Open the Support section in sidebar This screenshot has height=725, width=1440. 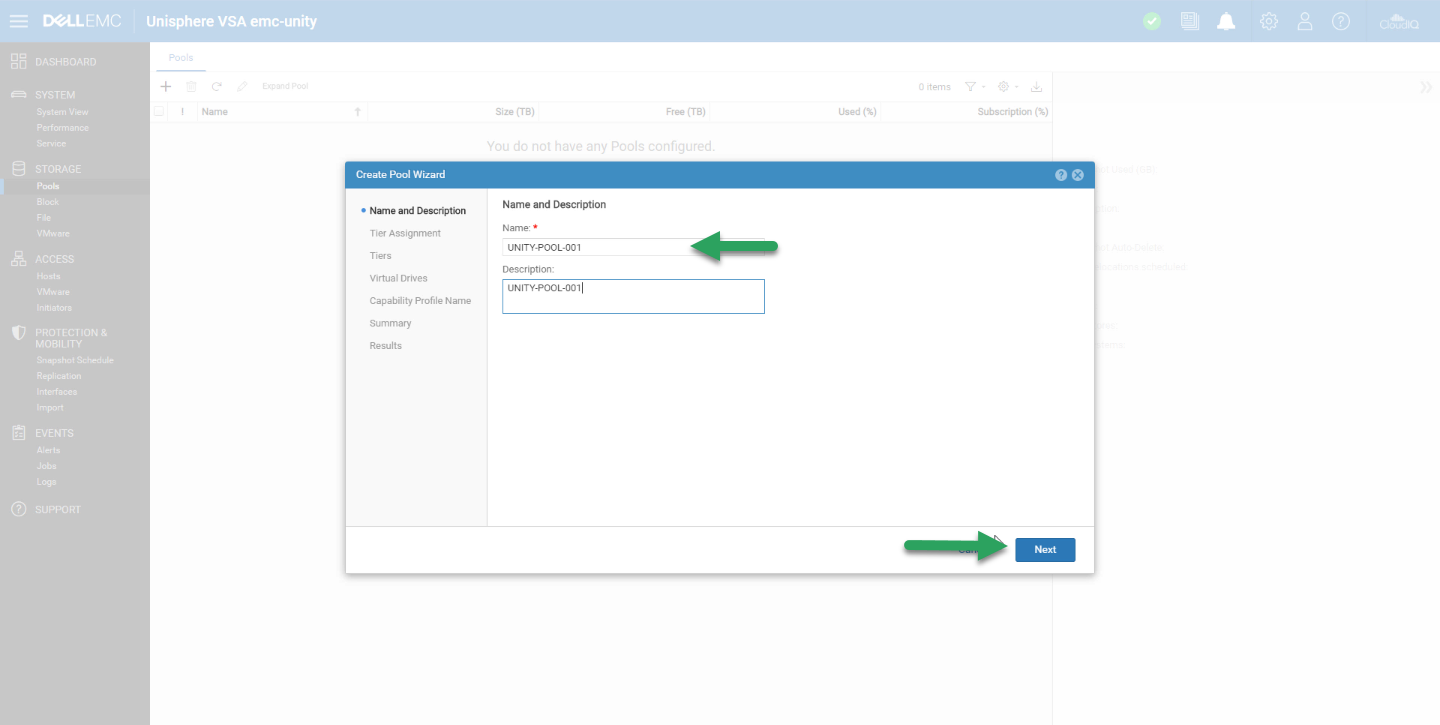[58, 510]
